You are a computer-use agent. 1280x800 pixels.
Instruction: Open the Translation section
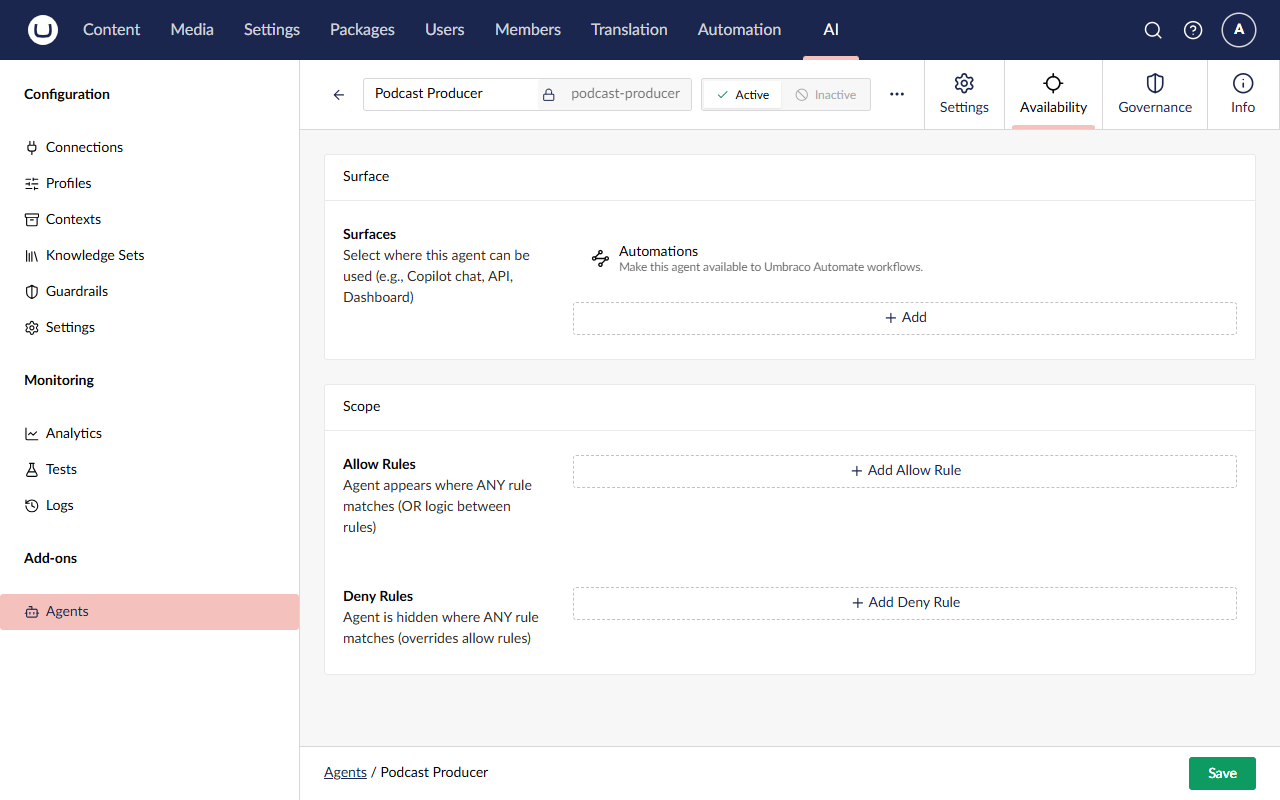(629, 30)
